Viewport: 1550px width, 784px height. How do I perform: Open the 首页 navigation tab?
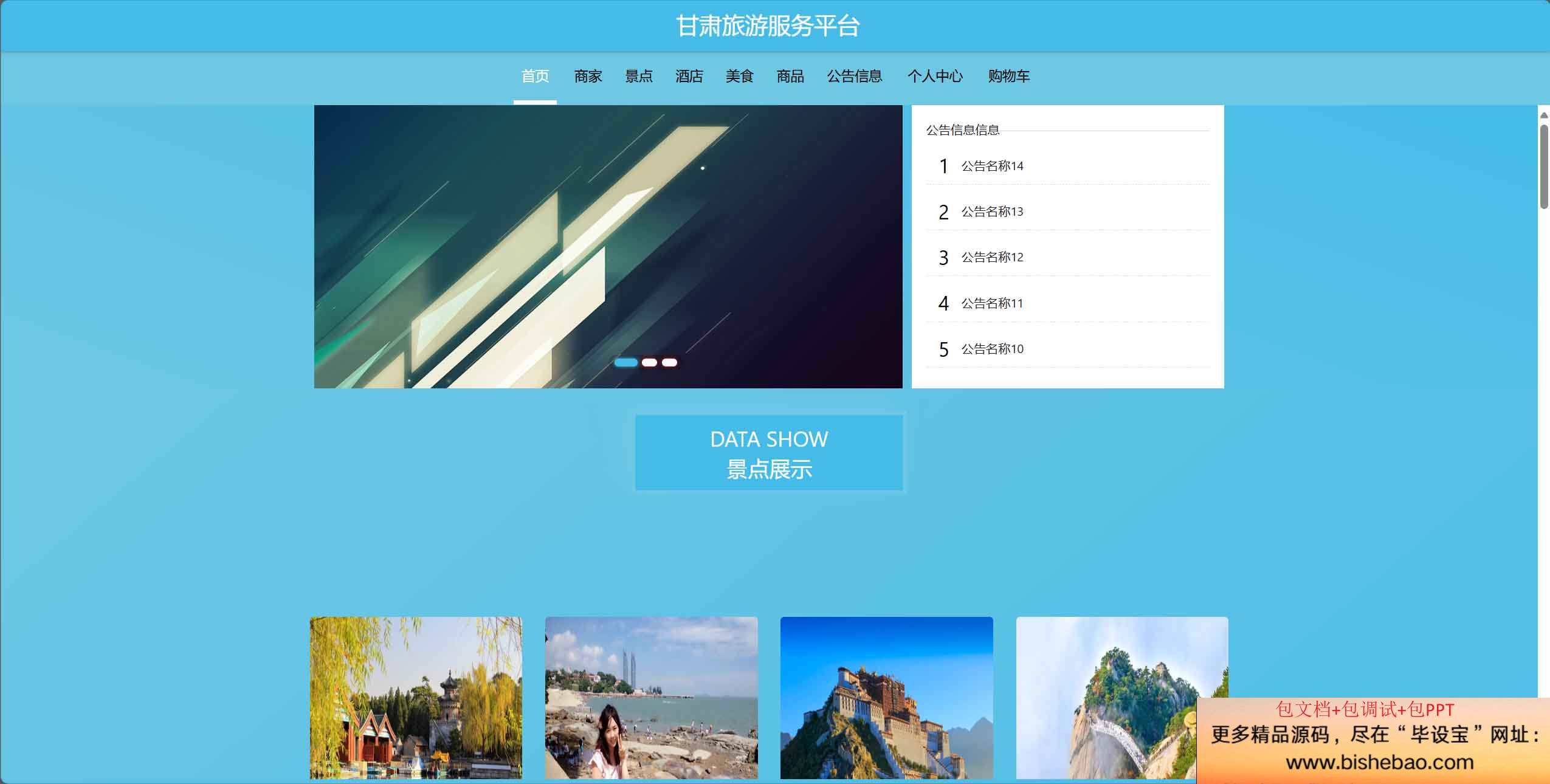point(535,77)
